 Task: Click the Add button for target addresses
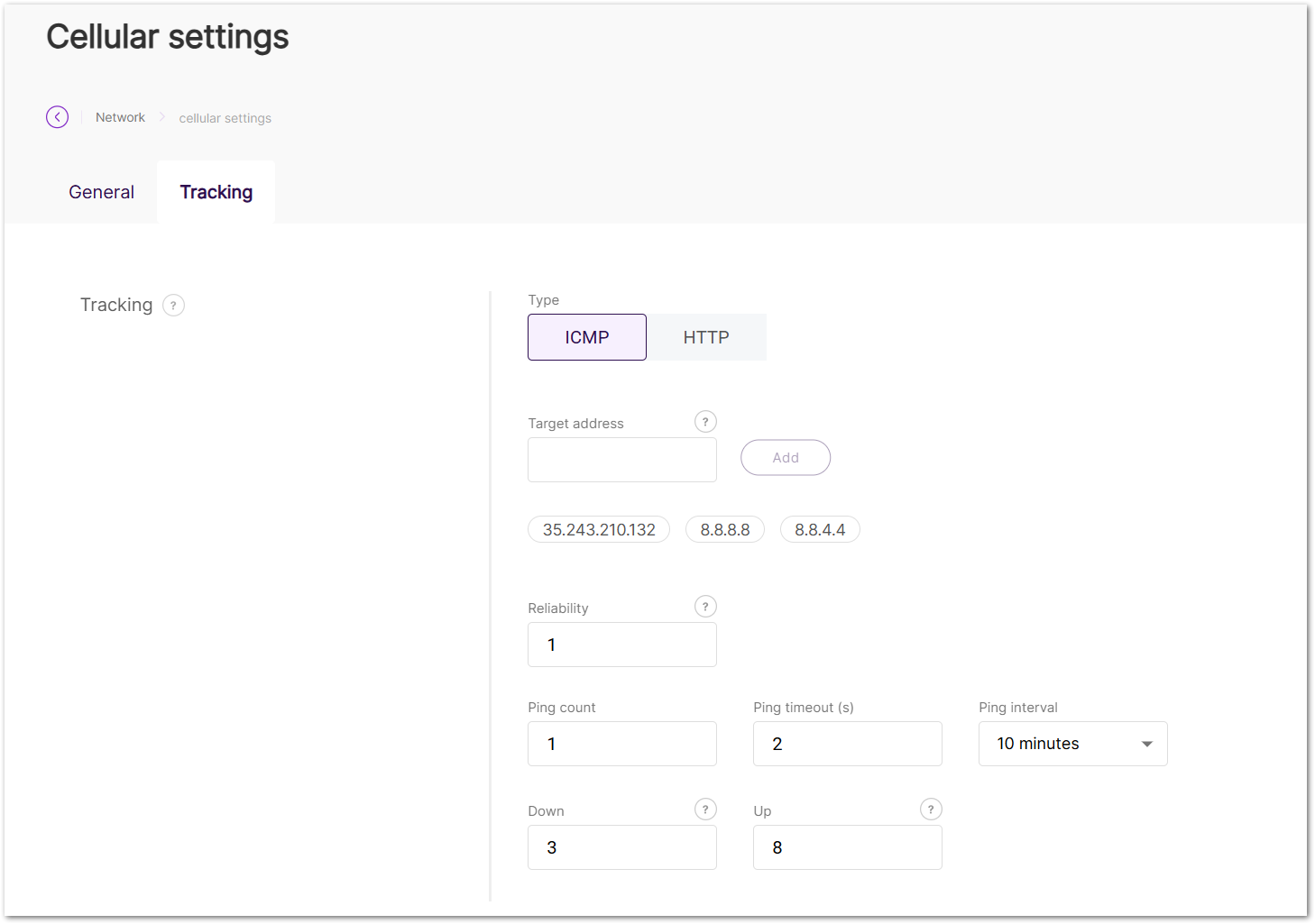pyautogui.click(x=785, y=457)
